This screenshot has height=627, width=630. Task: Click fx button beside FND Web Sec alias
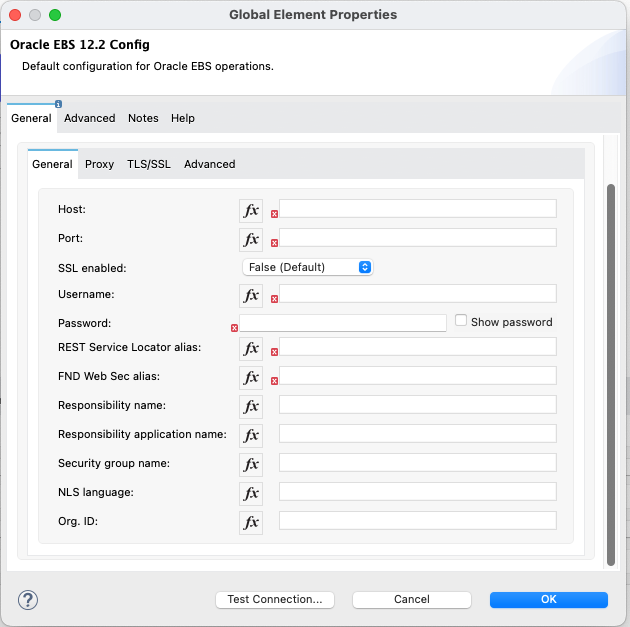pyautogui.click(x=251, y=378)
